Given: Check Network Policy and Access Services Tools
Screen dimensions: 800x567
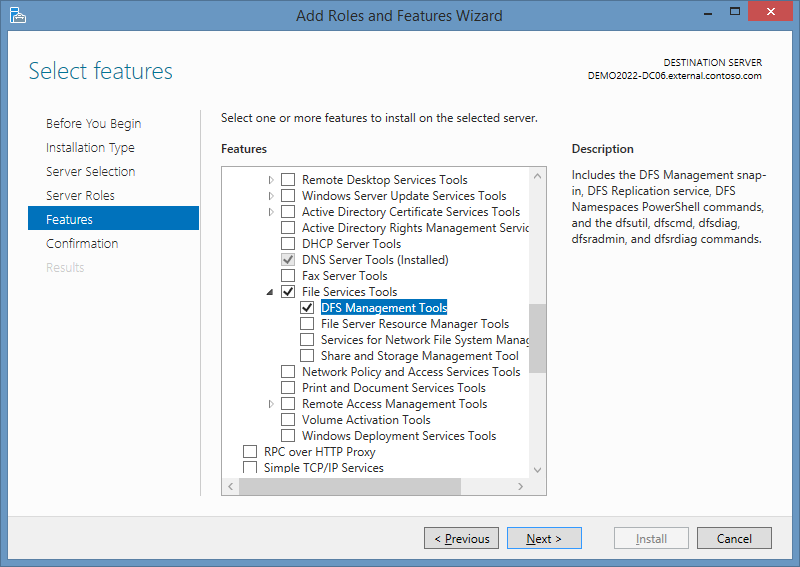Looking at the screenshot, I should click(288, 372).
